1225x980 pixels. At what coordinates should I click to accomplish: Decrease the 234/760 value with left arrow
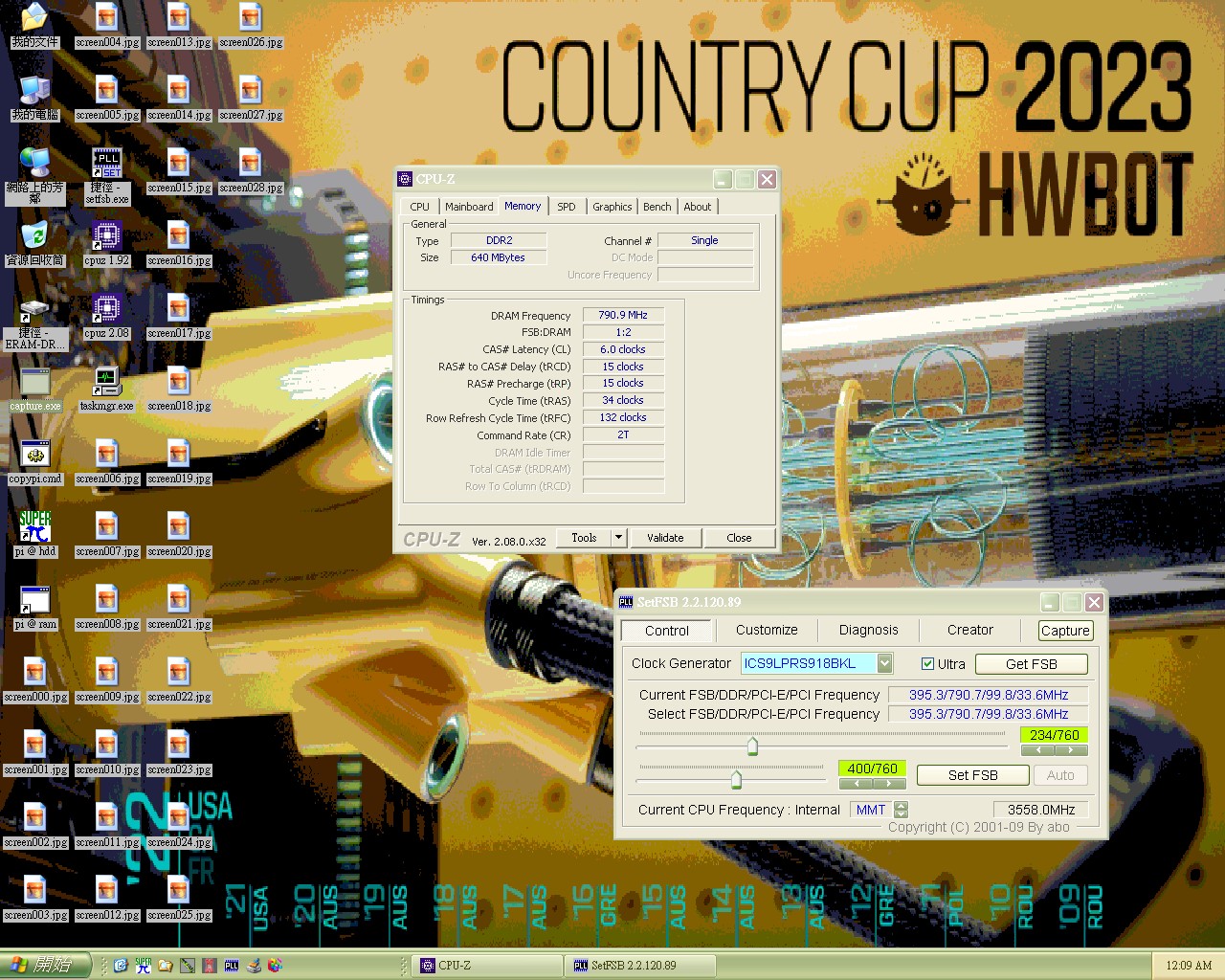click(1038, 750)
